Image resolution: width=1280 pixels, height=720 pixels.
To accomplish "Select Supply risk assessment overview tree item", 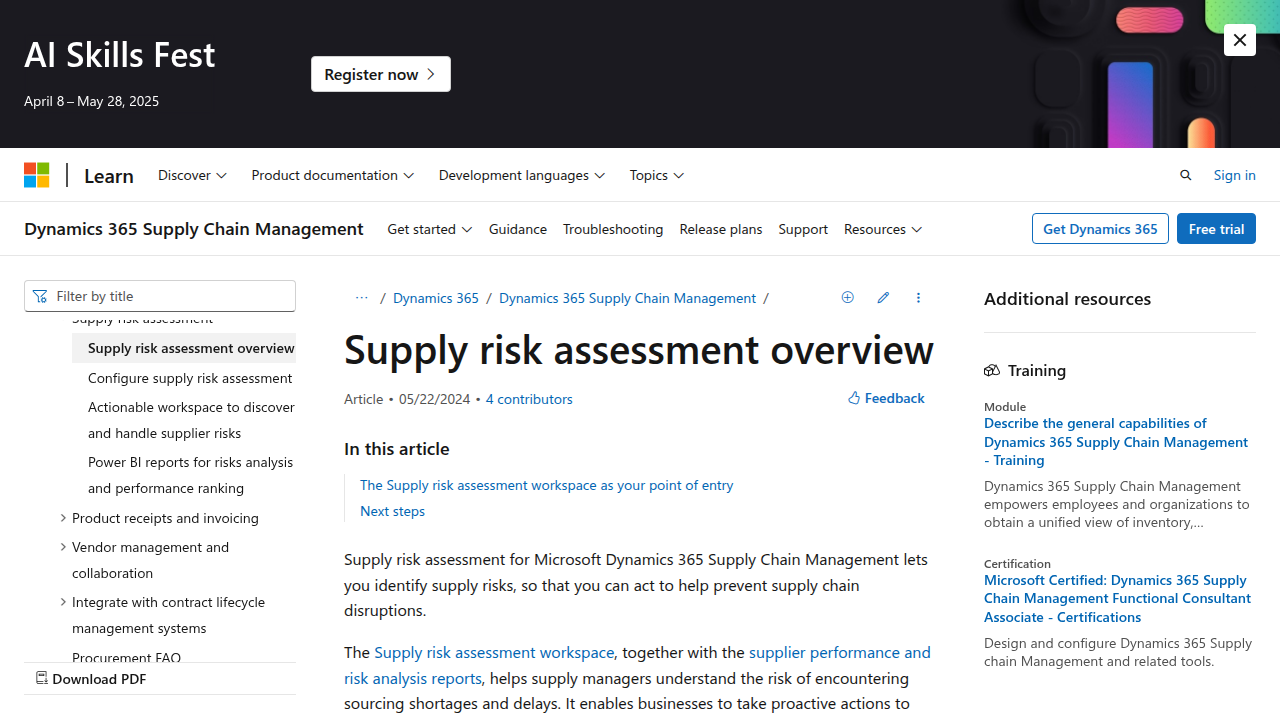I will coord(184,348).
